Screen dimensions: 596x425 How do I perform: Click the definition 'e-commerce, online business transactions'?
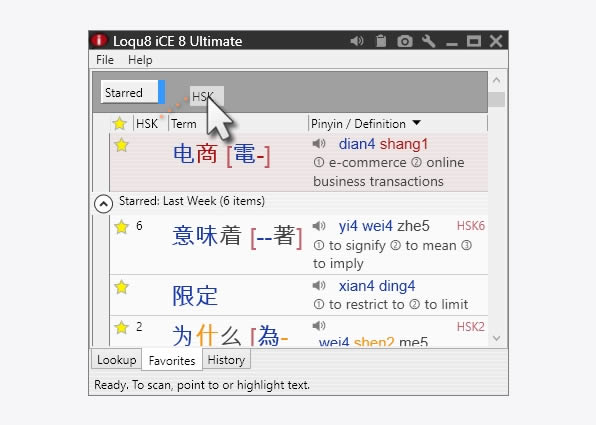point(388,172)
